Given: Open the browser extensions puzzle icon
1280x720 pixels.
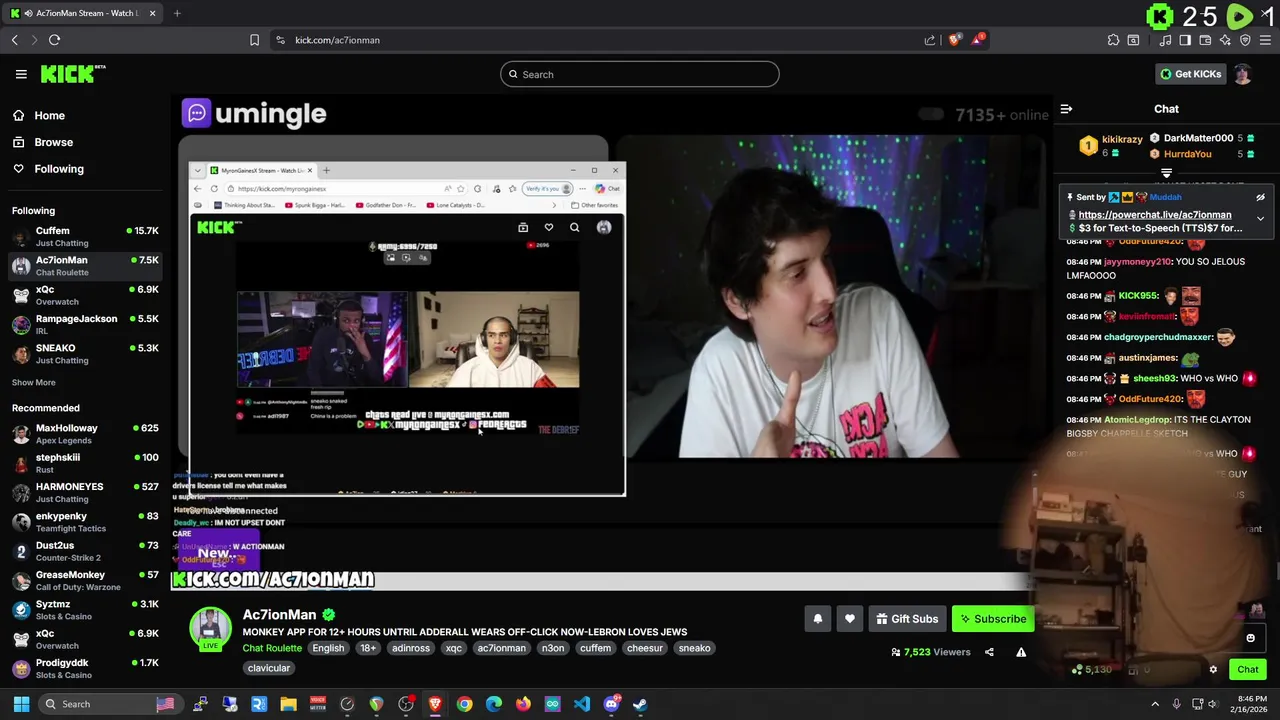Looking at the screenshot, I should (1113, 40).
